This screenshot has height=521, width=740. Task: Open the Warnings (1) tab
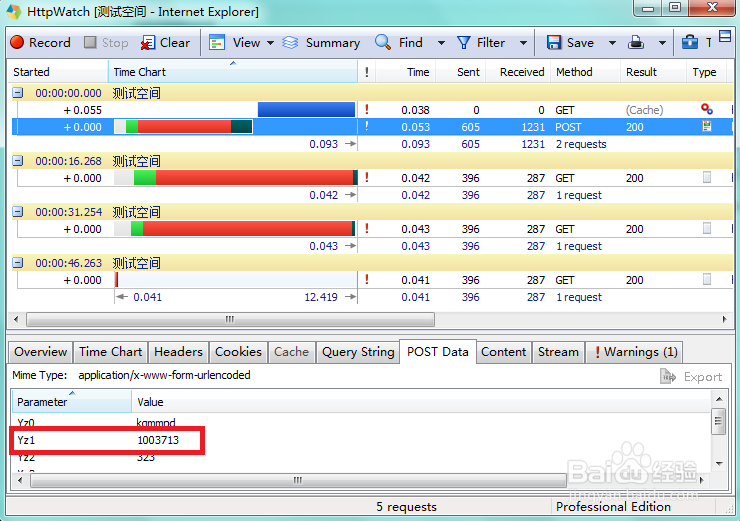[635, 352]
